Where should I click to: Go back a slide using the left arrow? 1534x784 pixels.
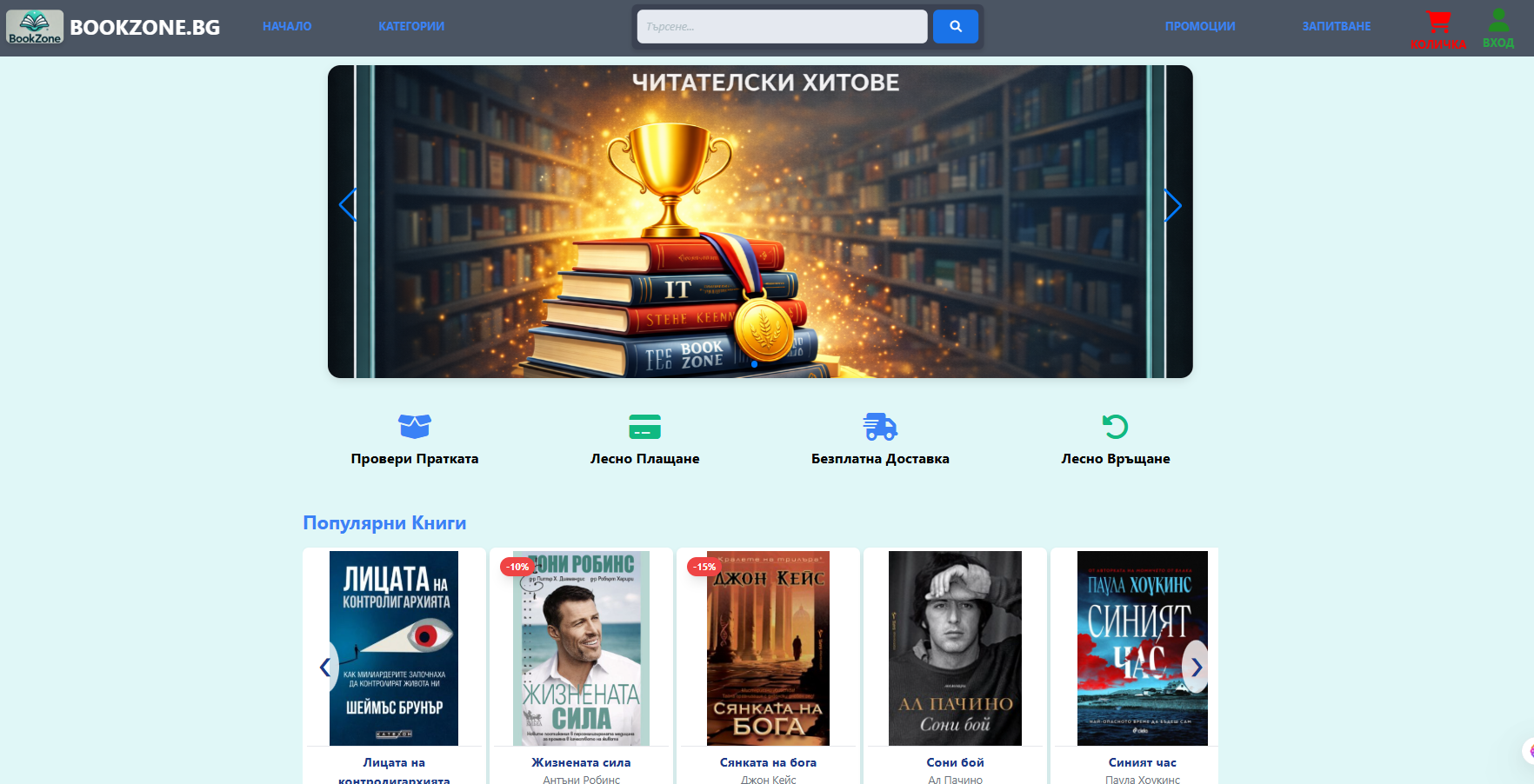(x=347, y=206)
